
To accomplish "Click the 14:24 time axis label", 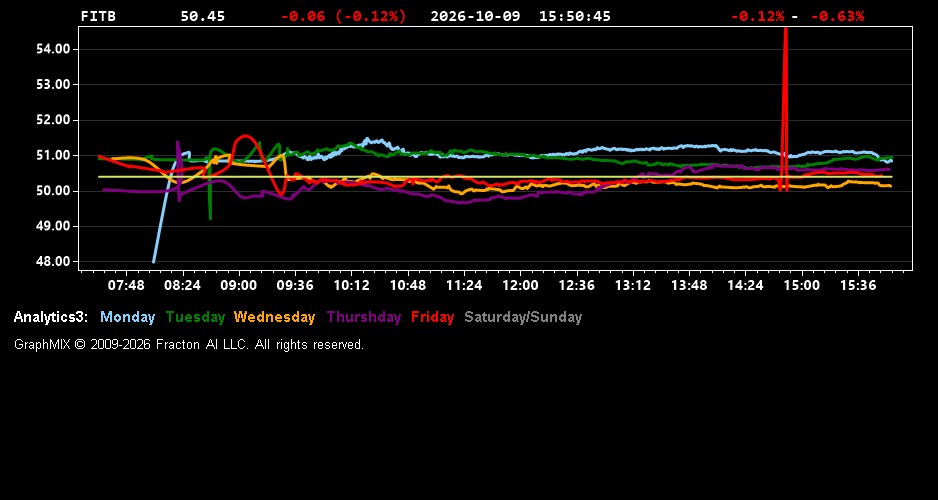I will click(x=745, y=286).
